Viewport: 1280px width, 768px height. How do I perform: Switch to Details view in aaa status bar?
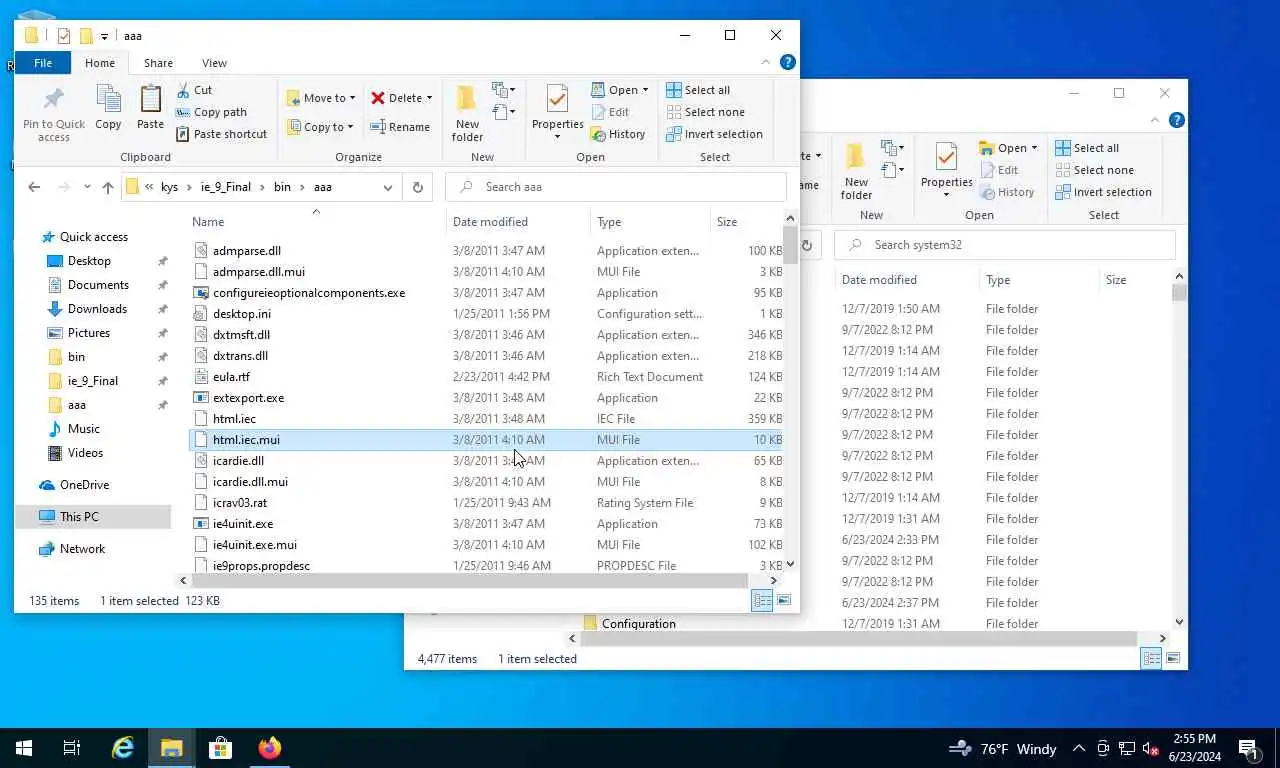[762, 600]
